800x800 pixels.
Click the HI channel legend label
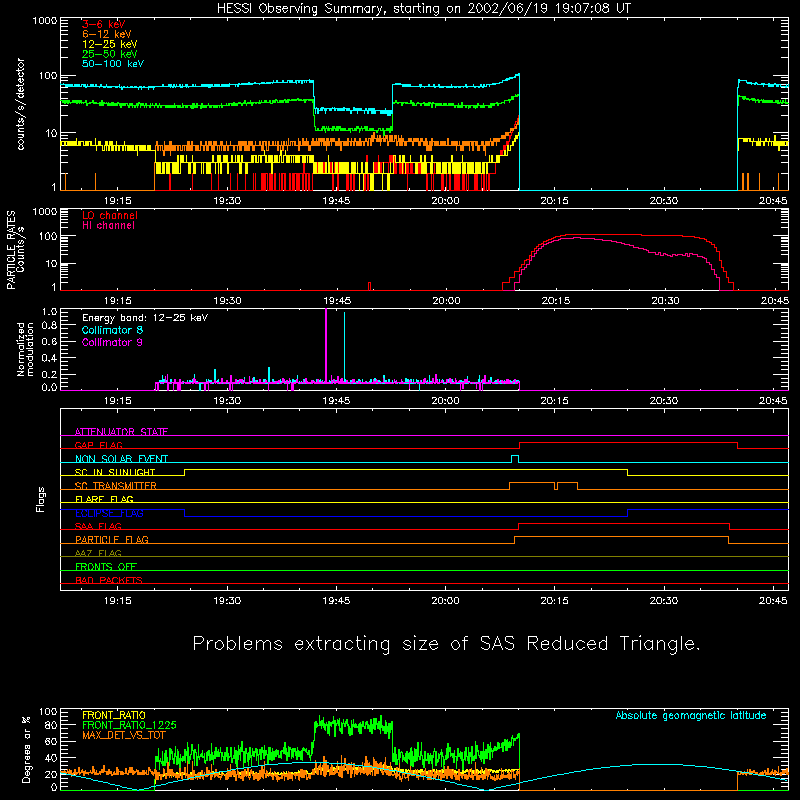click(108, 226)
